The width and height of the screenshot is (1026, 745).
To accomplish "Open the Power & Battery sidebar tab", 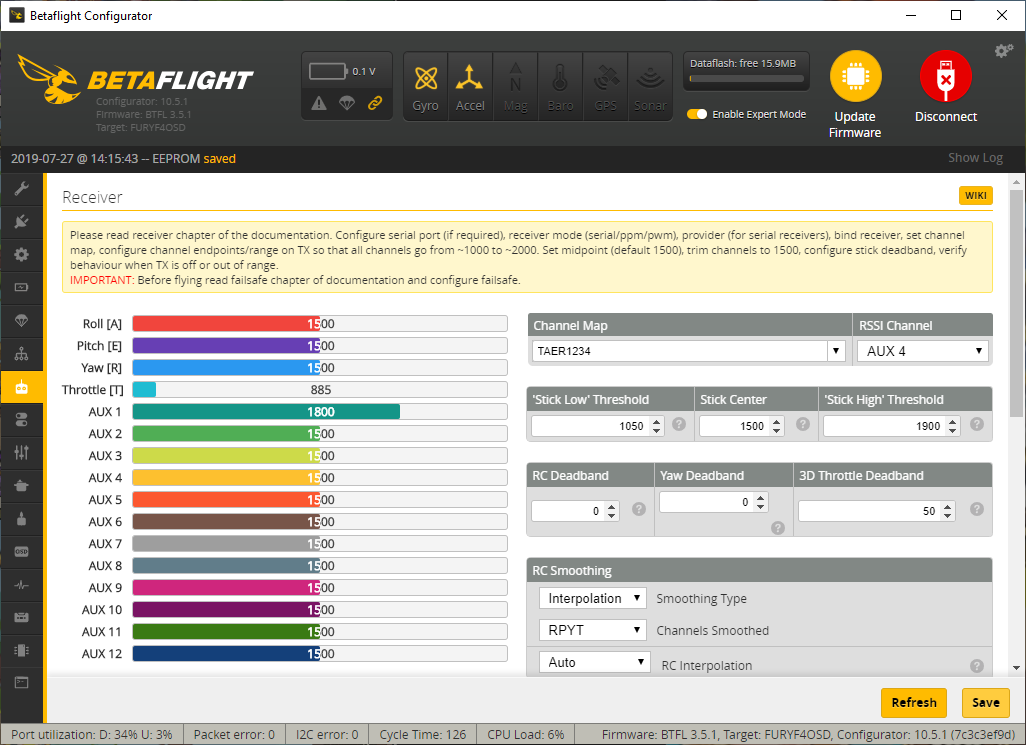I will 22,288.
